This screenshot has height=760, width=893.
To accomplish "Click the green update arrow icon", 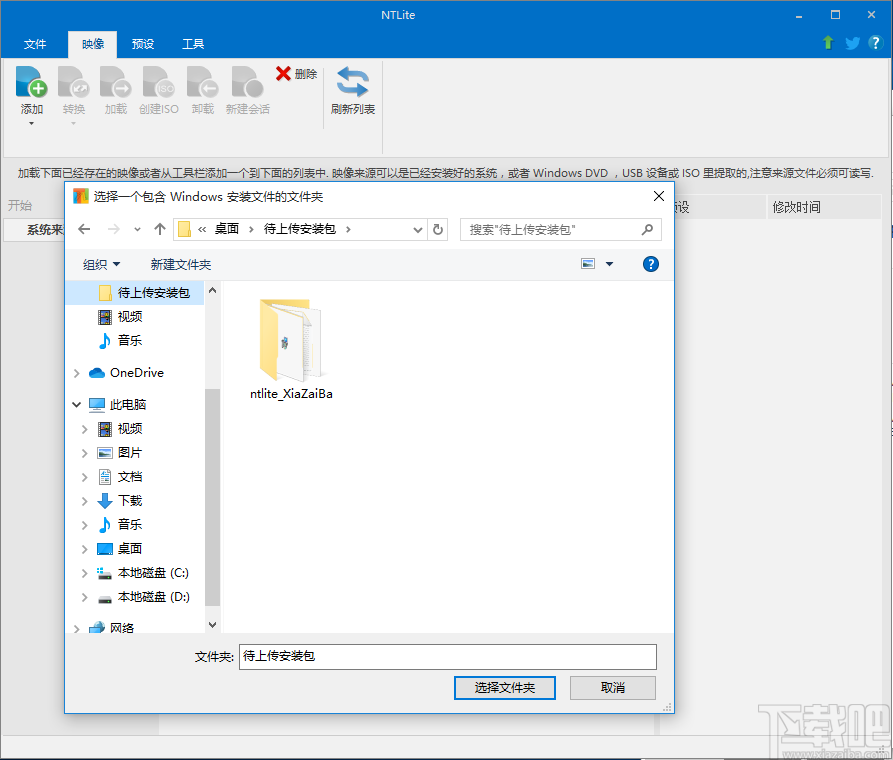I will click(827, 43).
